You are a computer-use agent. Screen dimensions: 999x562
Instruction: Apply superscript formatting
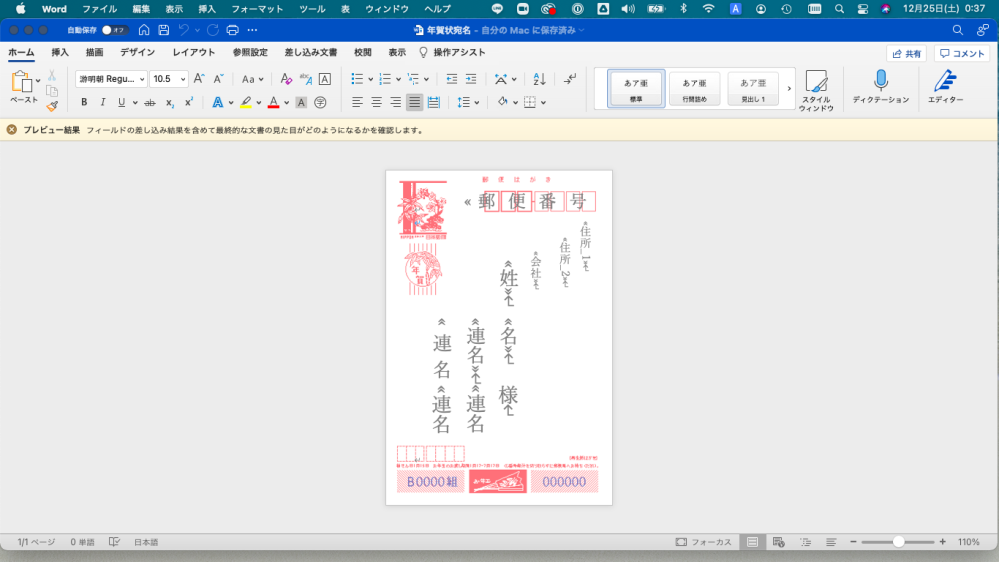click(x=189, y=103)
